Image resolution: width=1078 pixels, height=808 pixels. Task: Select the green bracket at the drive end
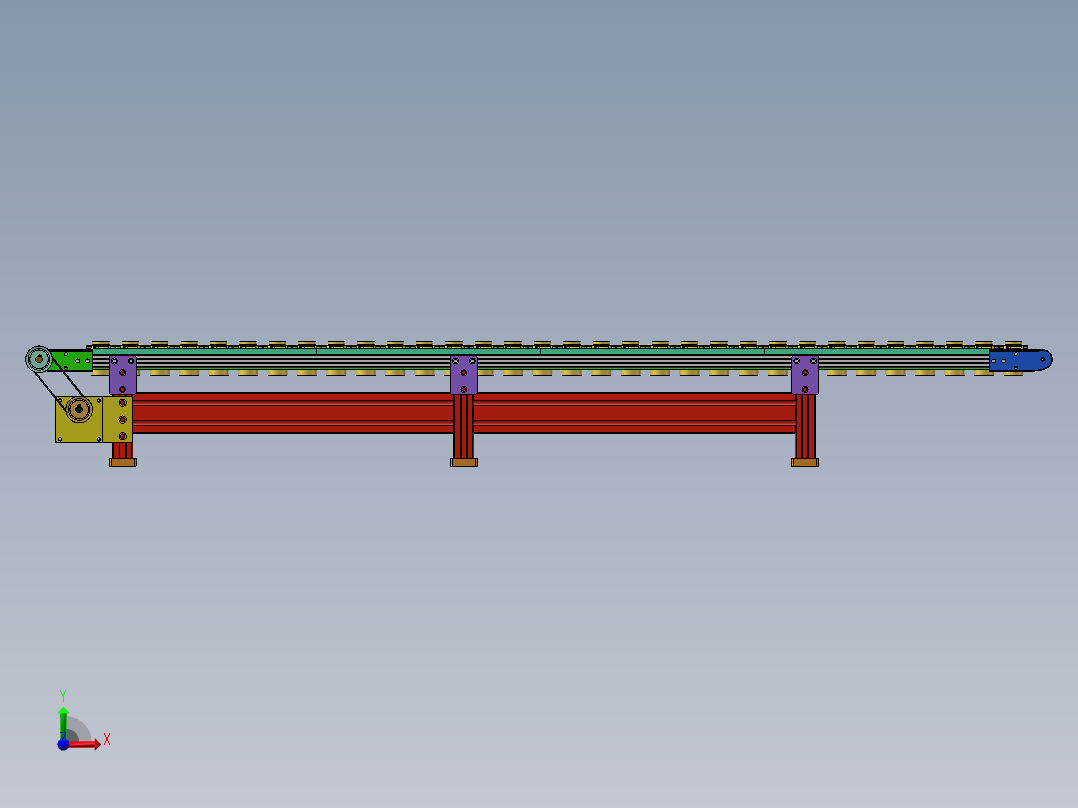pyautogui.click(x=72, y=360)
